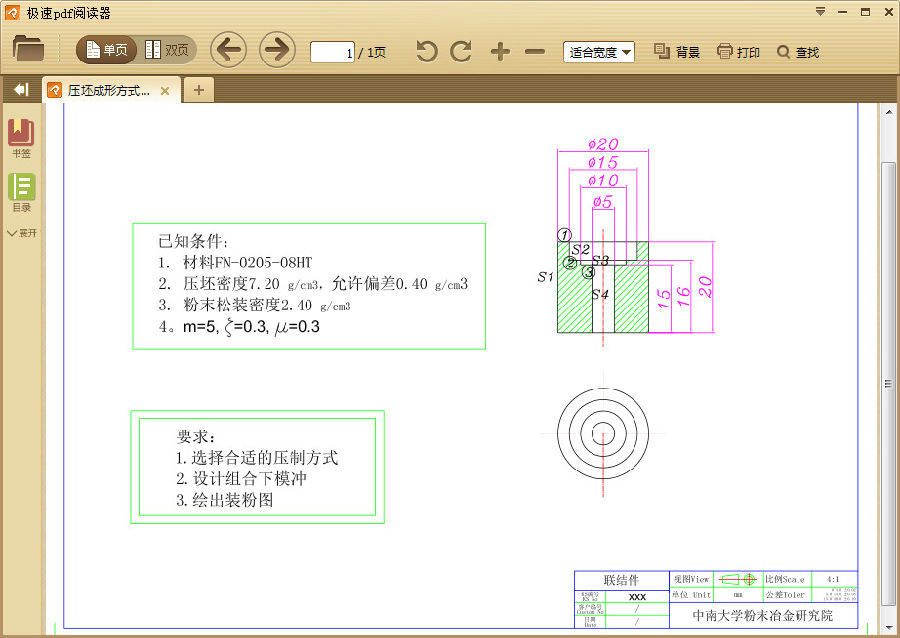
Task: Go to the next page arrow
Action: click(x=277, y=50)
